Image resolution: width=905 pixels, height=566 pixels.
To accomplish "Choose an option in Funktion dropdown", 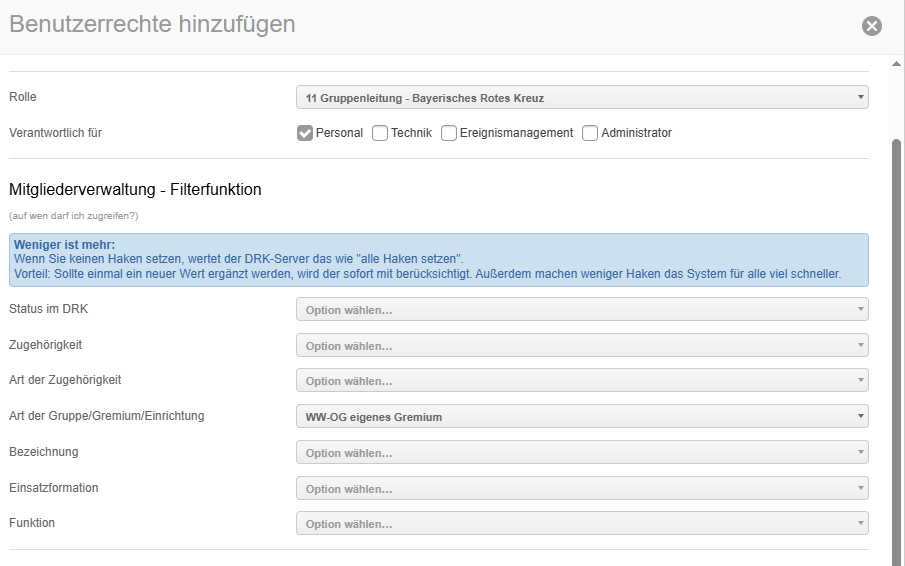I will [x=581, y=524].
